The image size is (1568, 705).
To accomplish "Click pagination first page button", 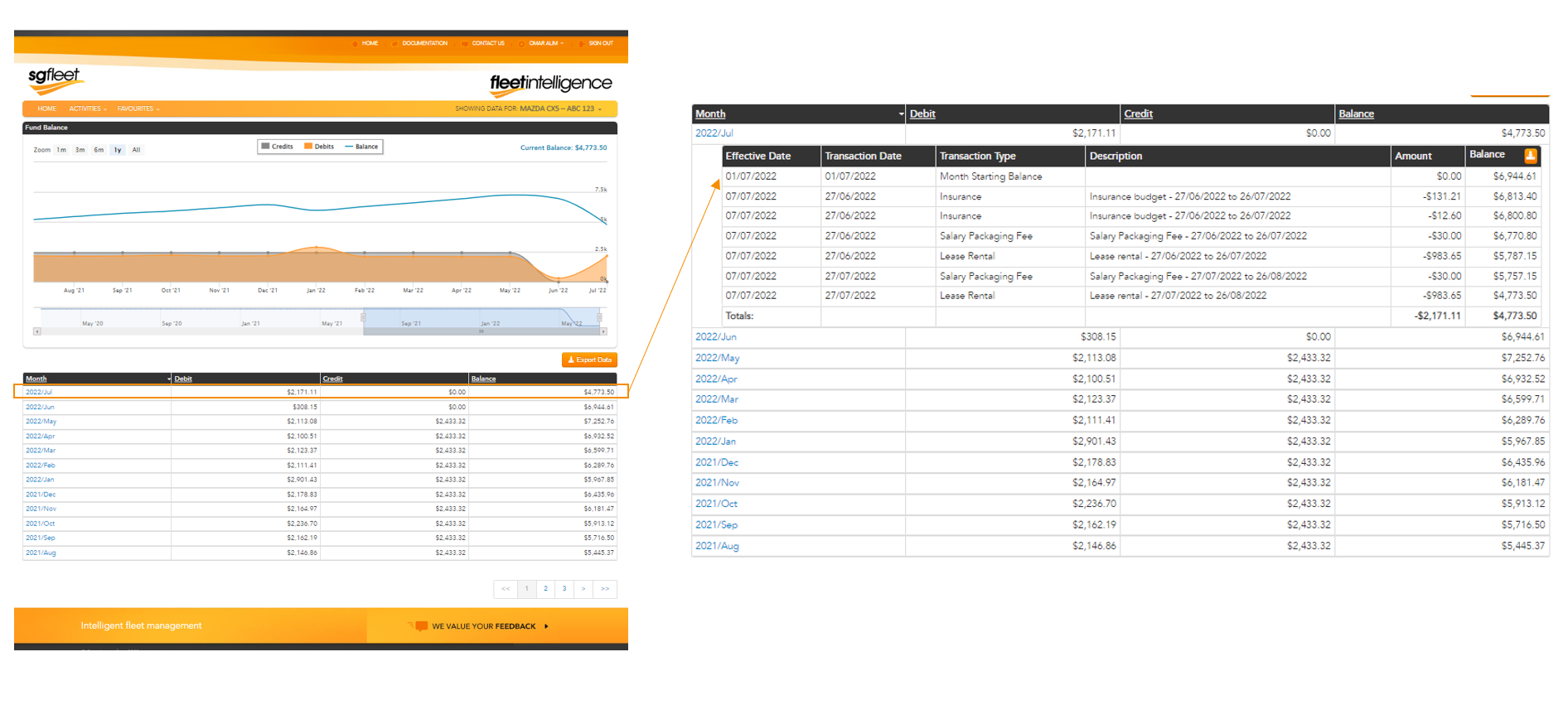I will pos(506,589).
